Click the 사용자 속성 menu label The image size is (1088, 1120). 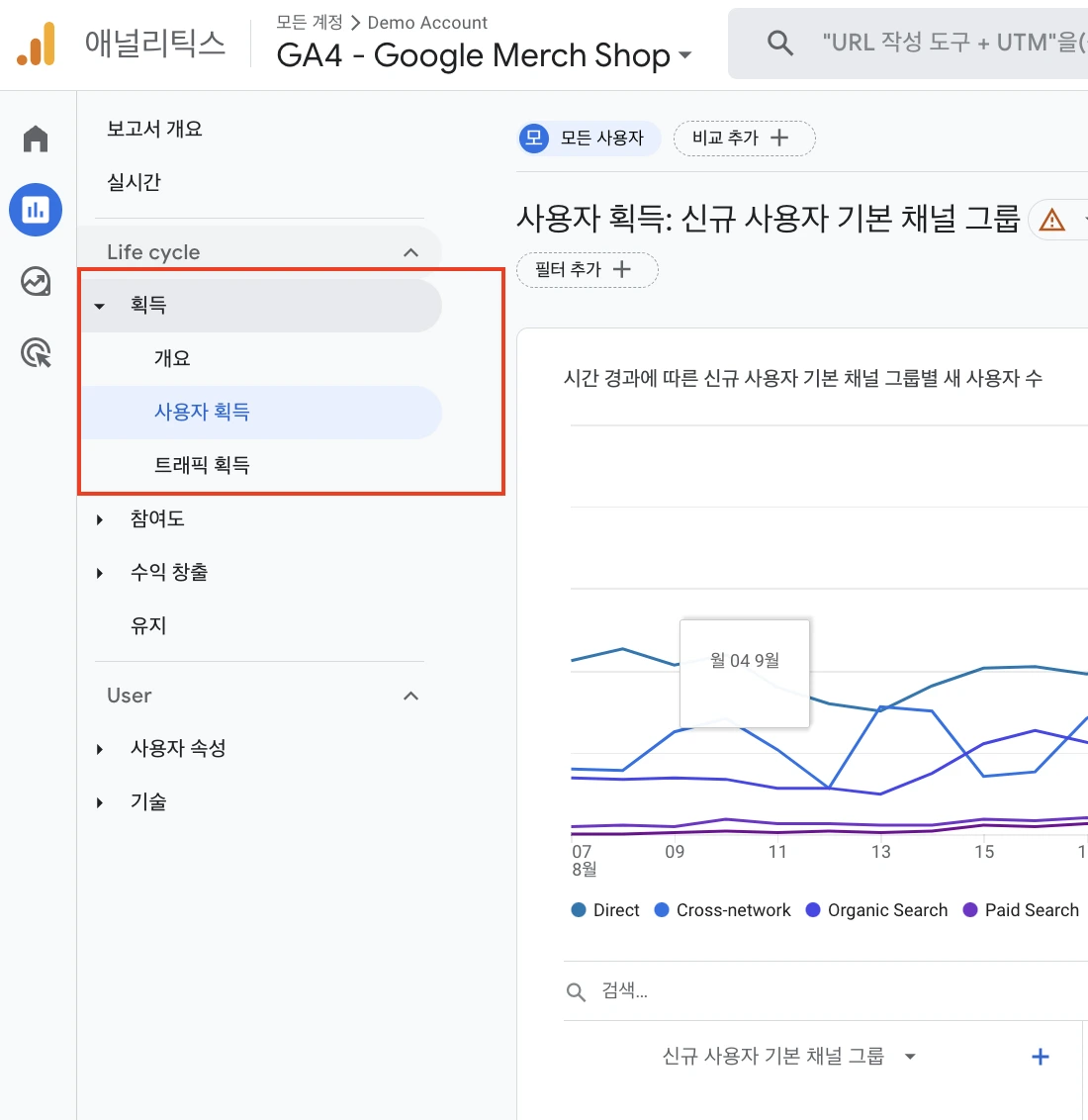pyautogui.click(x=178, y=749)
